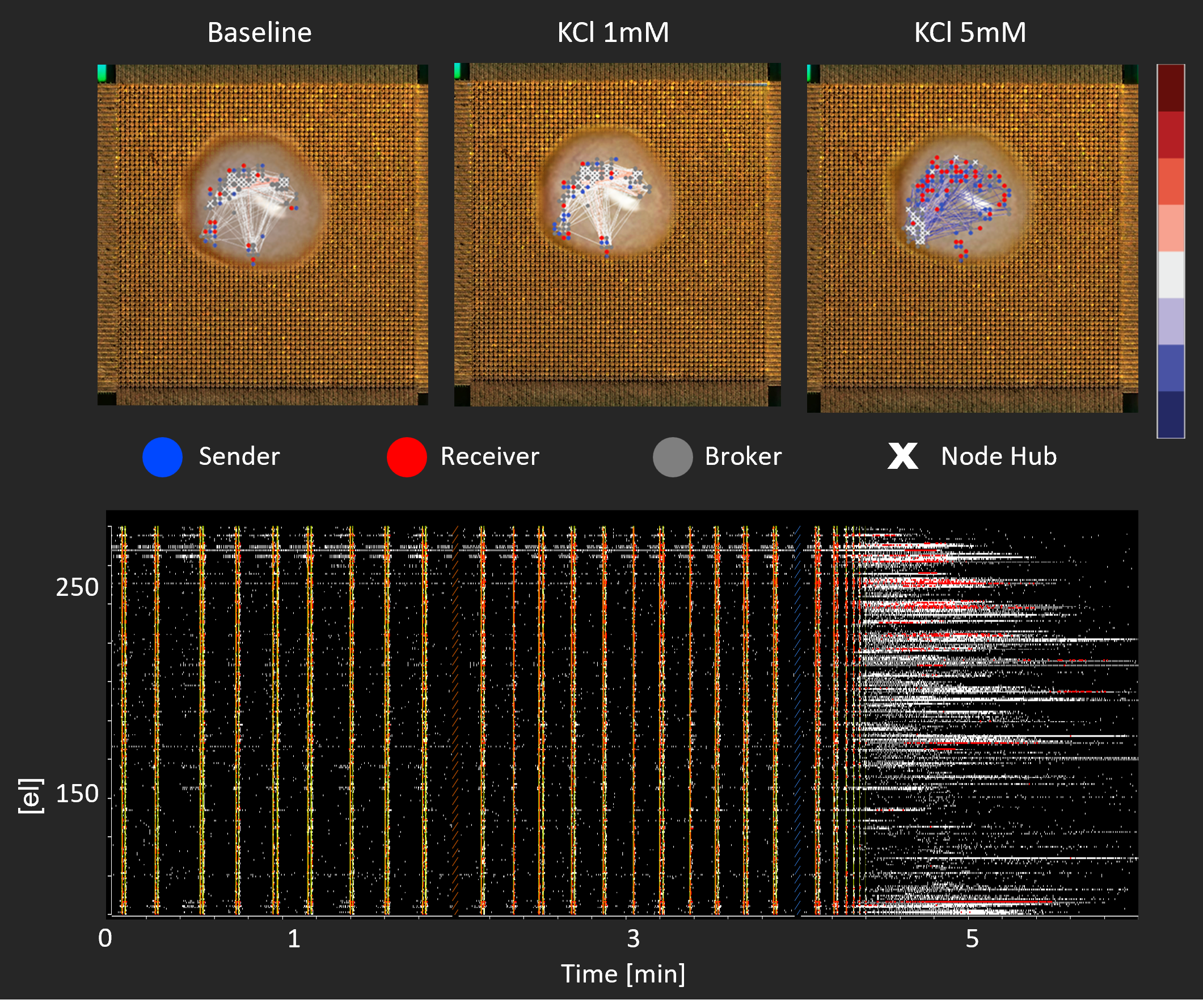Pick the light lavender colorbar segment
Image resolution: width=1203 pixels, height=1008 pixels.
pos(1171,322)
